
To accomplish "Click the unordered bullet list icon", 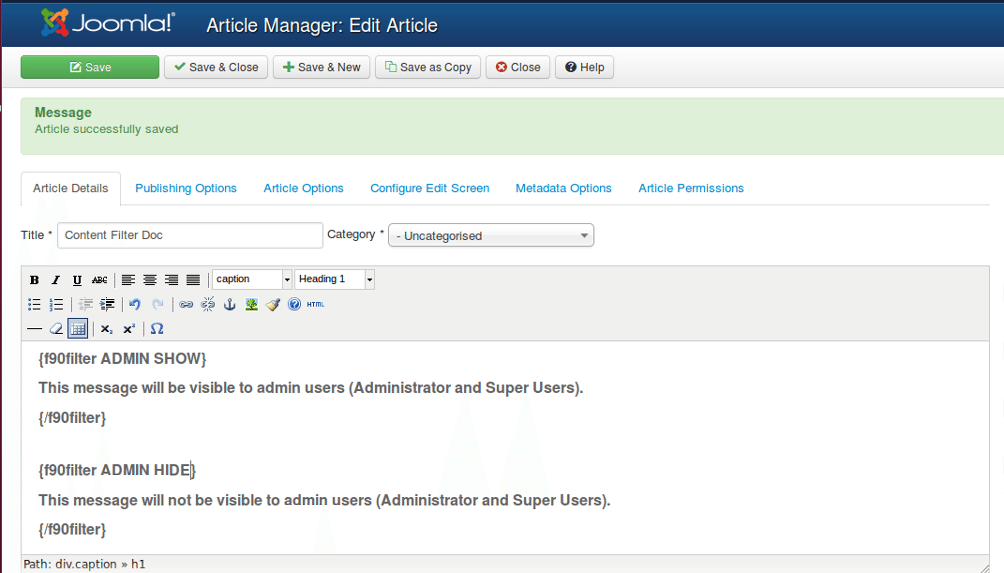I will tap(35, 305).
